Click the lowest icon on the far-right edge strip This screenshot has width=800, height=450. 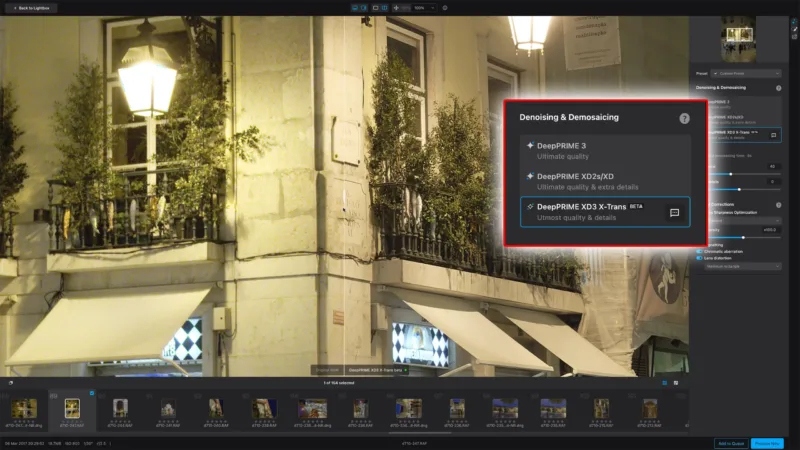click(794, 37)
